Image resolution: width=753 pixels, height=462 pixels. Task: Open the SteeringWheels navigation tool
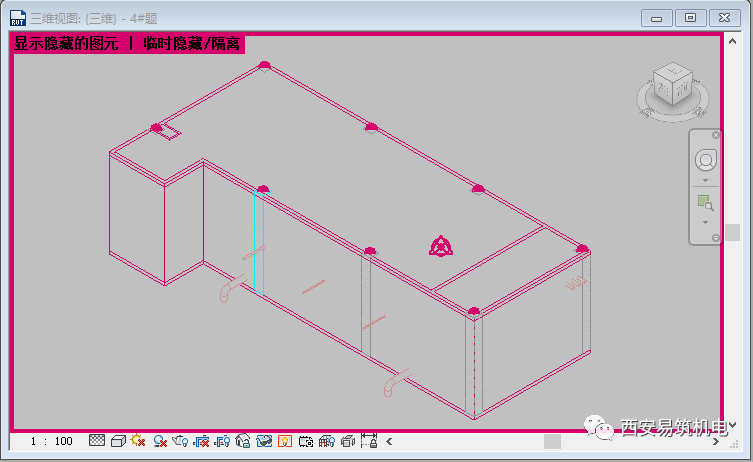(705, 160)
